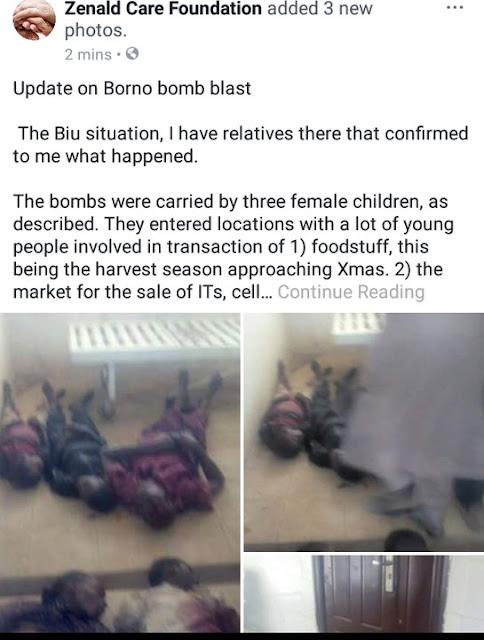Viewport: 484px width, 640px height.
Task: Open the upper right photo thumbnail
Action: click(x=364, y=432)
